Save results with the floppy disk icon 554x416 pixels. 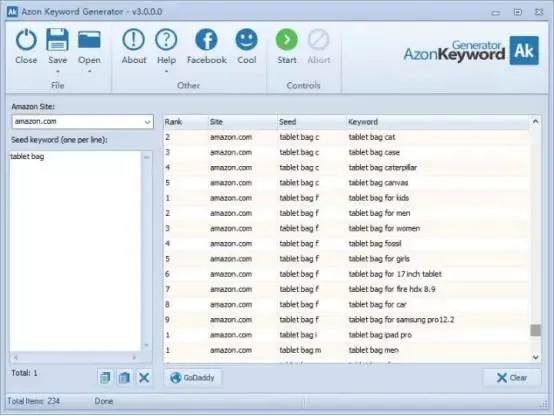tap(58, 40)
